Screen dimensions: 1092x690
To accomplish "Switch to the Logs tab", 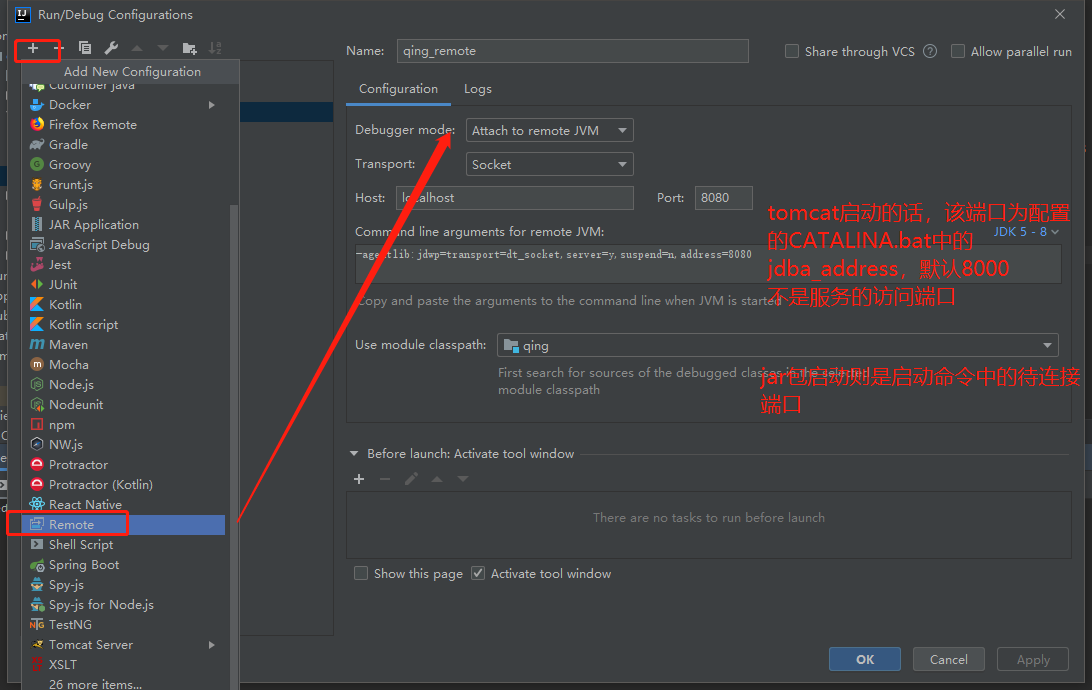I will pos(477,89).
